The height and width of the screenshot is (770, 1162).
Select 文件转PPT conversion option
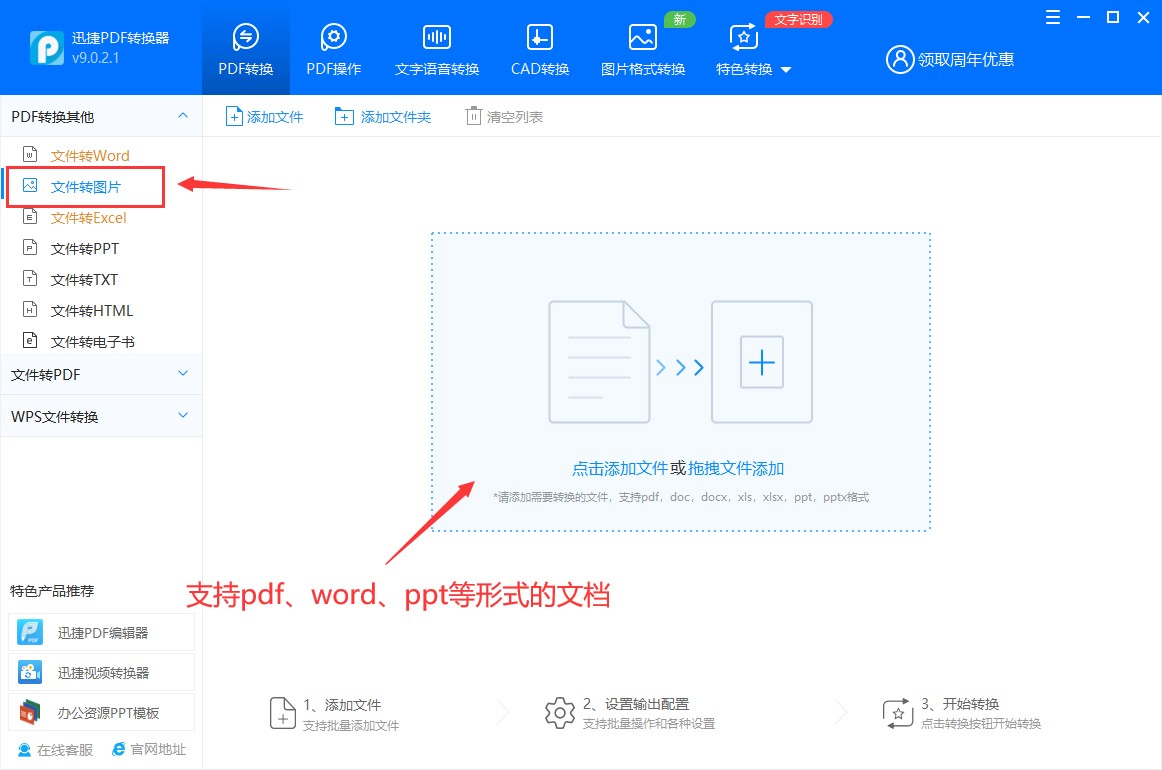(x=89, y=248)
